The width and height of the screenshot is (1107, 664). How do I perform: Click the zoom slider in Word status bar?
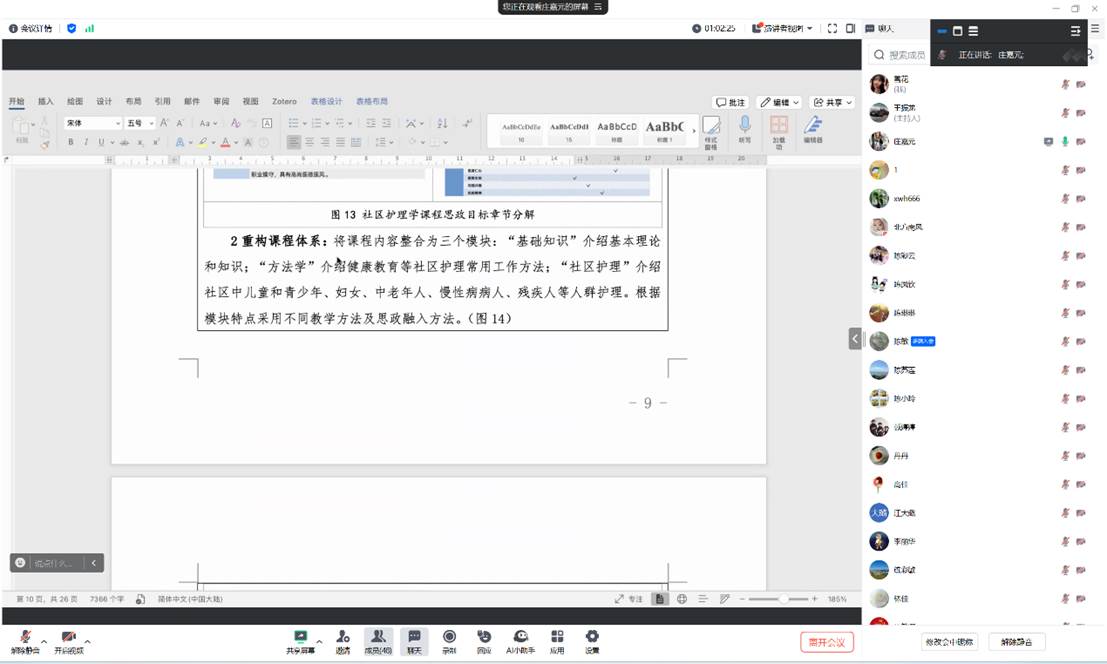779,599
